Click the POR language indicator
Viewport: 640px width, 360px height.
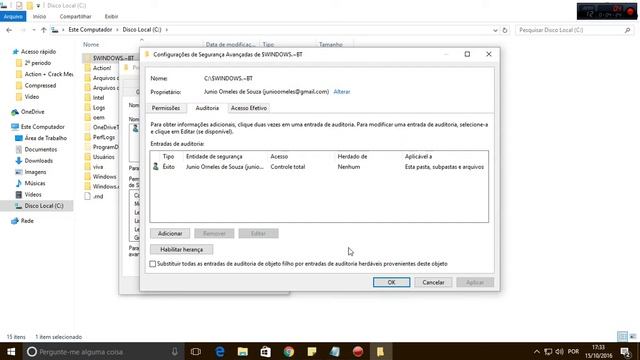tap(573, 351)
